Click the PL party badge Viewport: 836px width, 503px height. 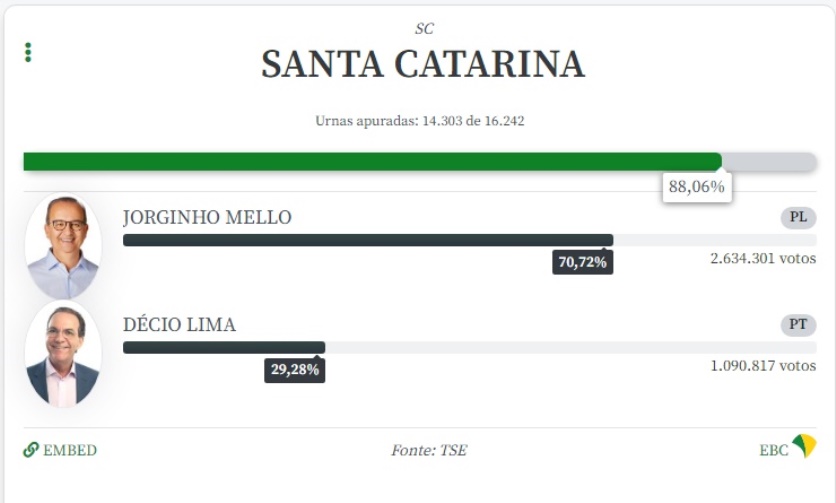click(x=798, y=217)
